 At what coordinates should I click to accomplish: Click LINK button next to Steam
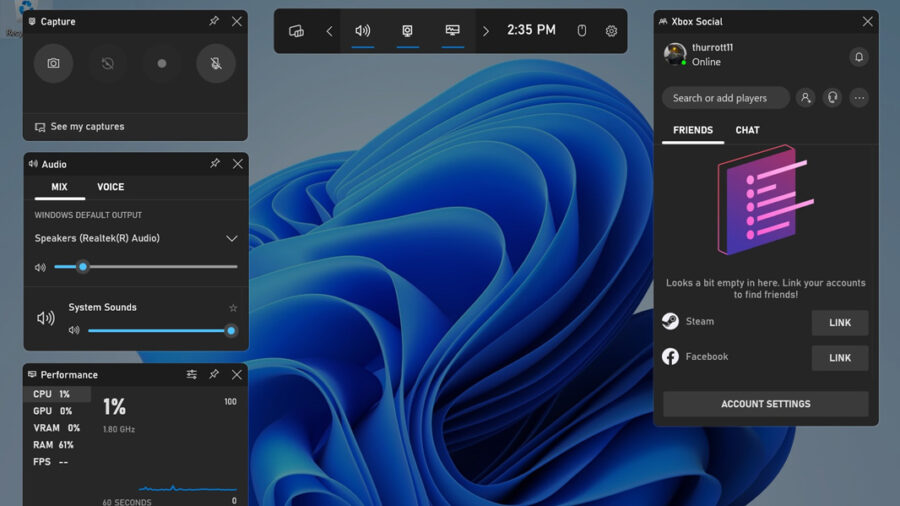point(839,323)
